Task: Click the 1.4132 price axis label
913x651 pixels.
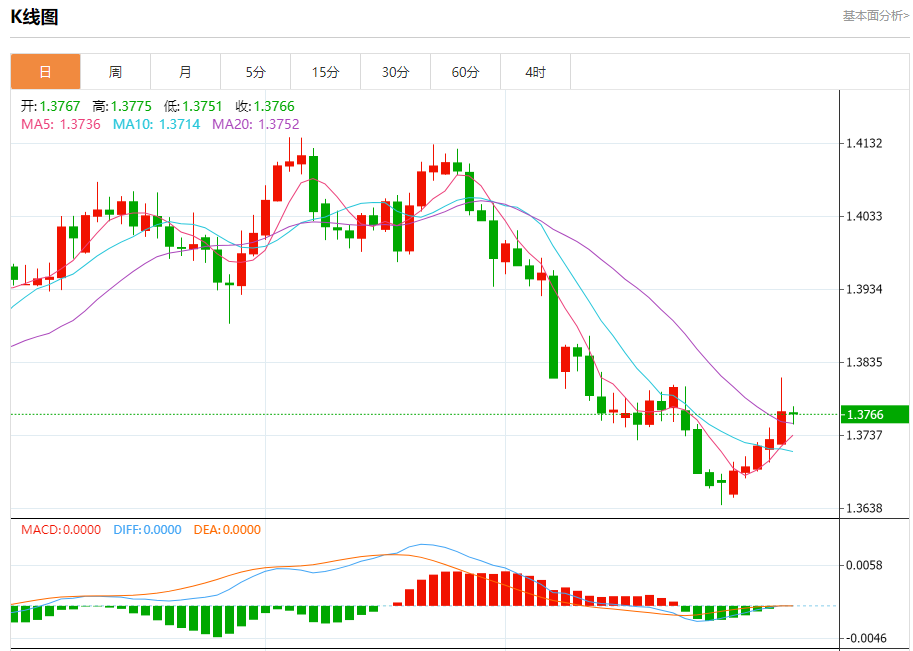Action: click(x=864, y=143)
